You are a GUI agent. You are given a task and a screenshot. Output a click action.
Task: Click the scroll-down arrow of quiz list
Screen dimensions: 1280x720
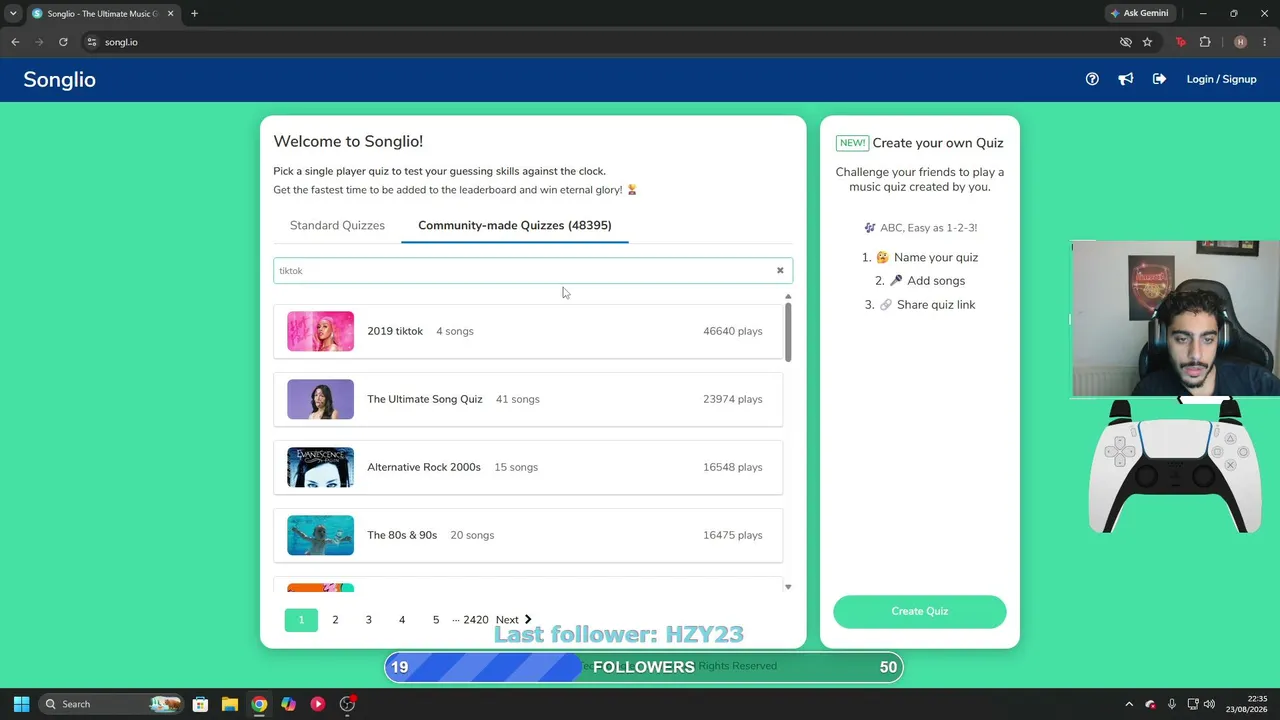click(788, 587)
